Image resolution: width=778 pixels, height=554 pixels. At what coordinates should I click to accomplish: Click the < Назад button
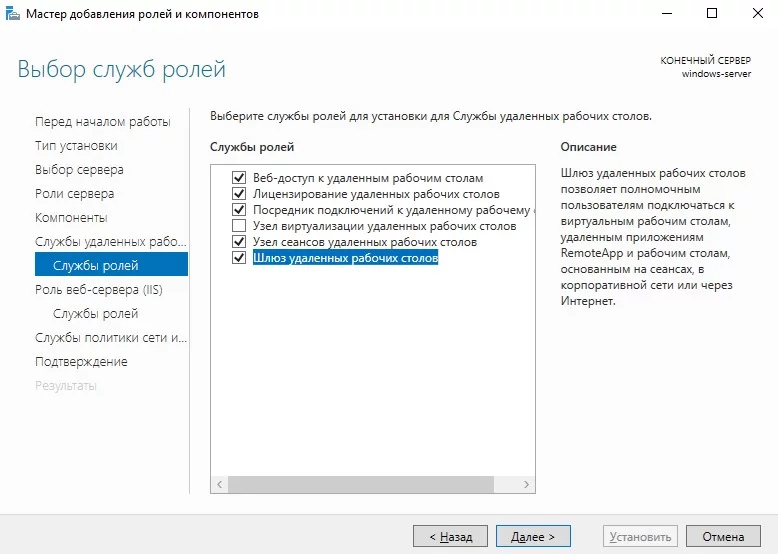click(x=450, y=537)
